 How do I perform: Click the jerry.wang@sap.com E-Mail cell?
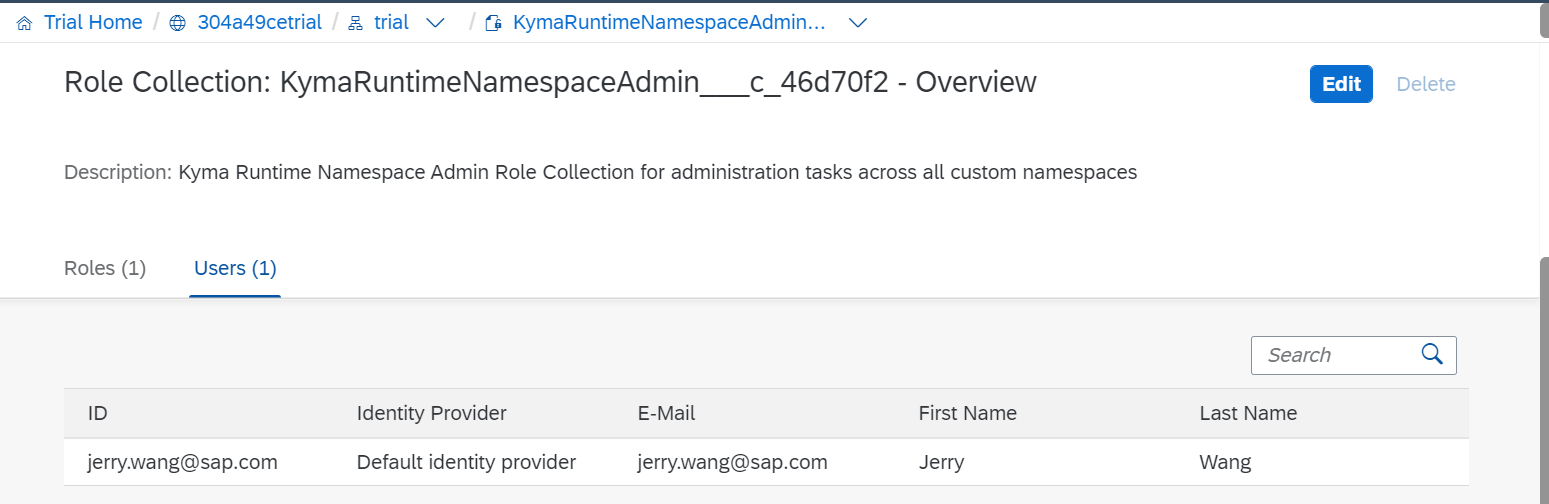(x=733, y=462)
